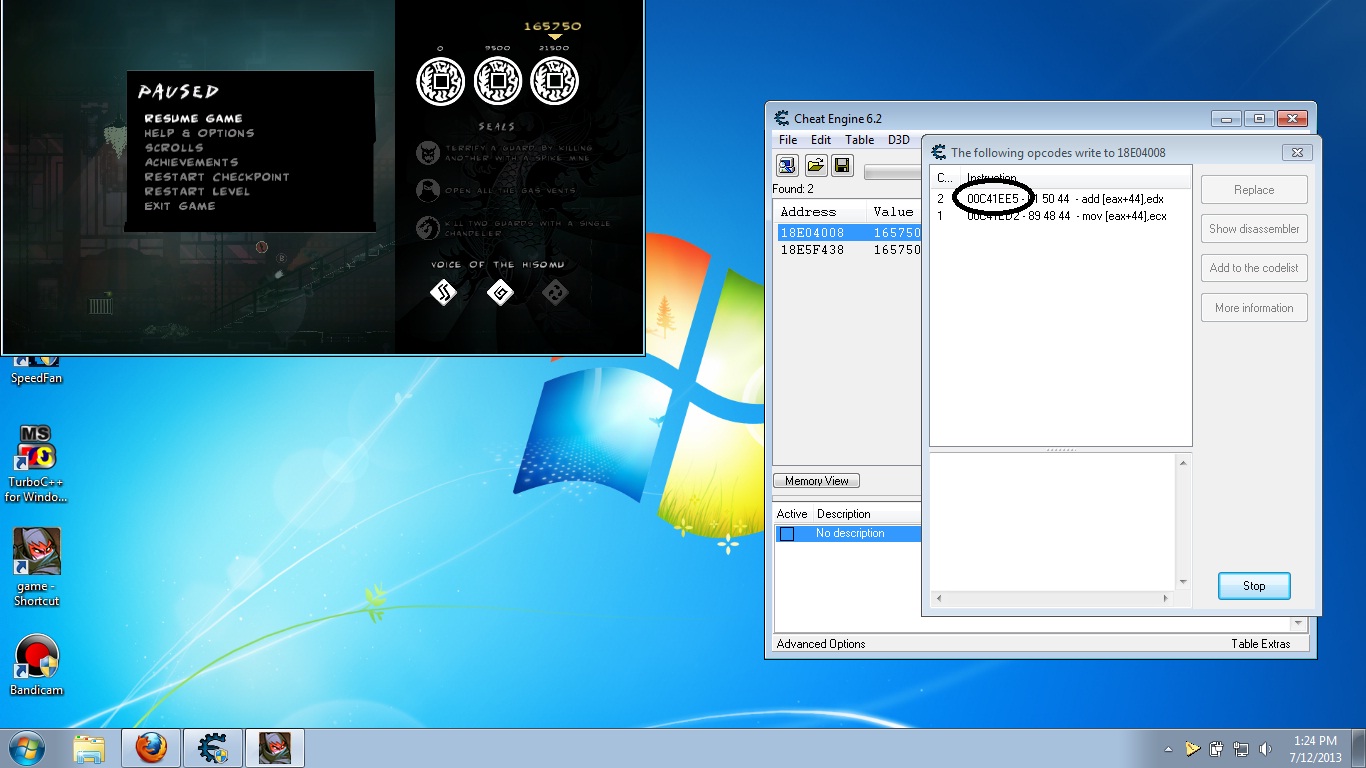The width and height of the screenshot is (1366, 768).
Task: Click Advanced Options at window bottom
Action: [821, 644]
